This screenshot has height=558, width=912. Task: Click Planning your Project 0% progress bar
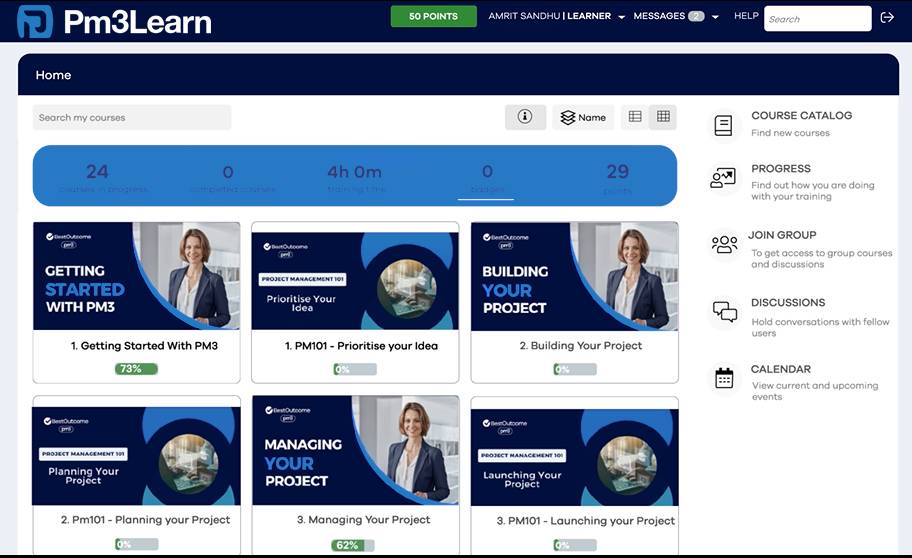[137, 545]
